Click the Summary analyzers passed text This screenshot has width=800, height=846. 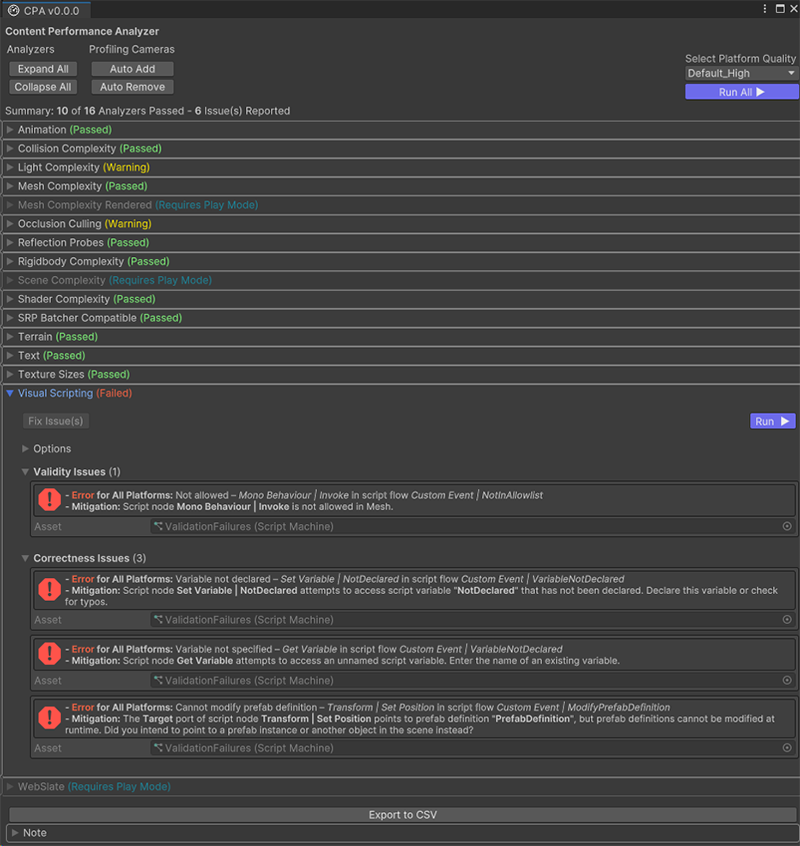(147, 111)
